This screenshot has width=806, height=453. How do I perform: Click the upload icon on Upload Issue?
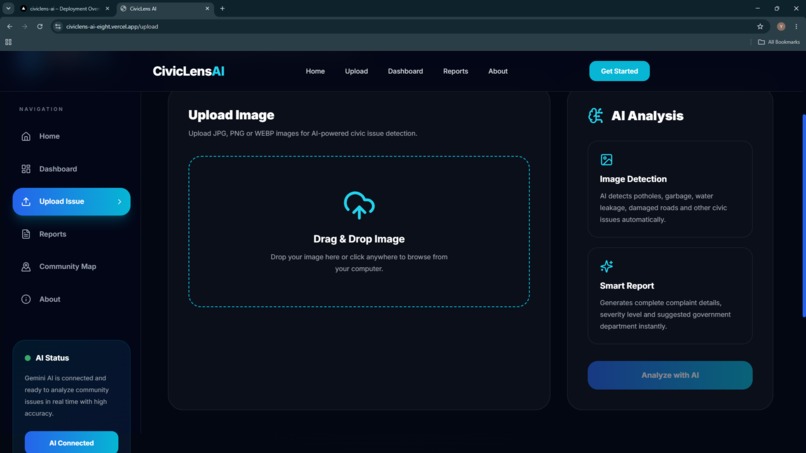click(26, 202)
